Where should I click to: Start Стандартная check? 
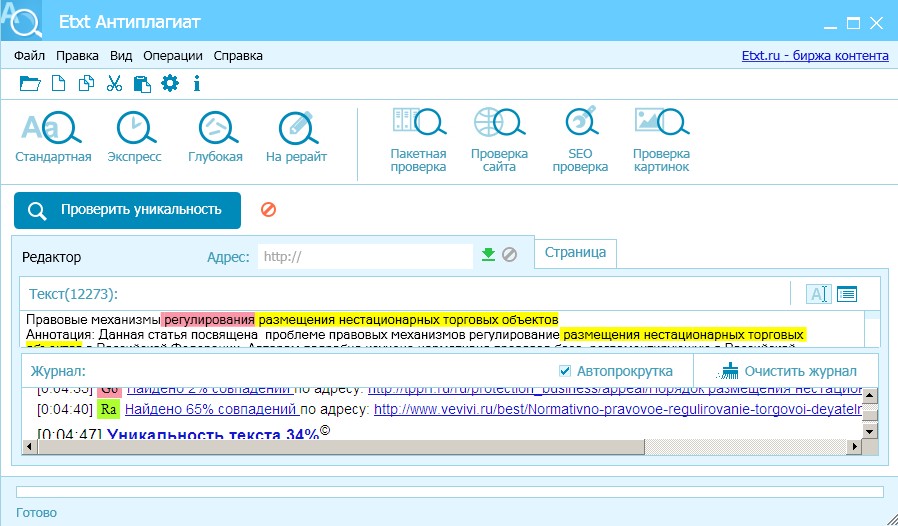click(x=53, y=138)
